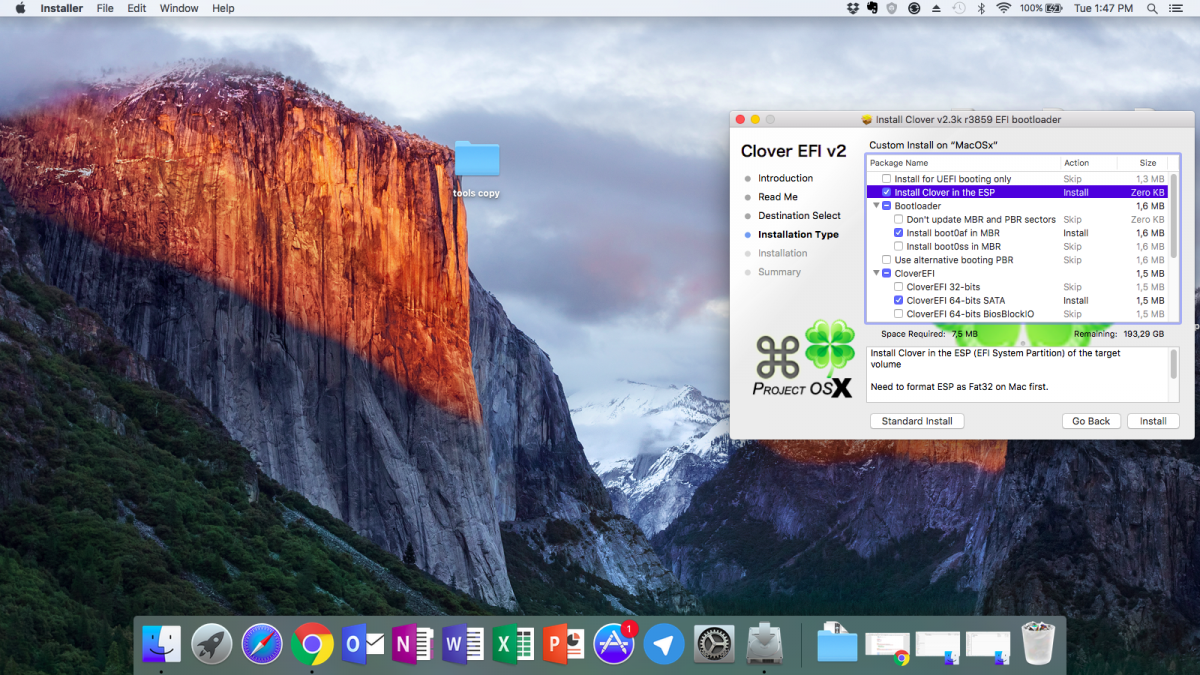Open Microsoft Excel in the dock

[x=513, y=645]
